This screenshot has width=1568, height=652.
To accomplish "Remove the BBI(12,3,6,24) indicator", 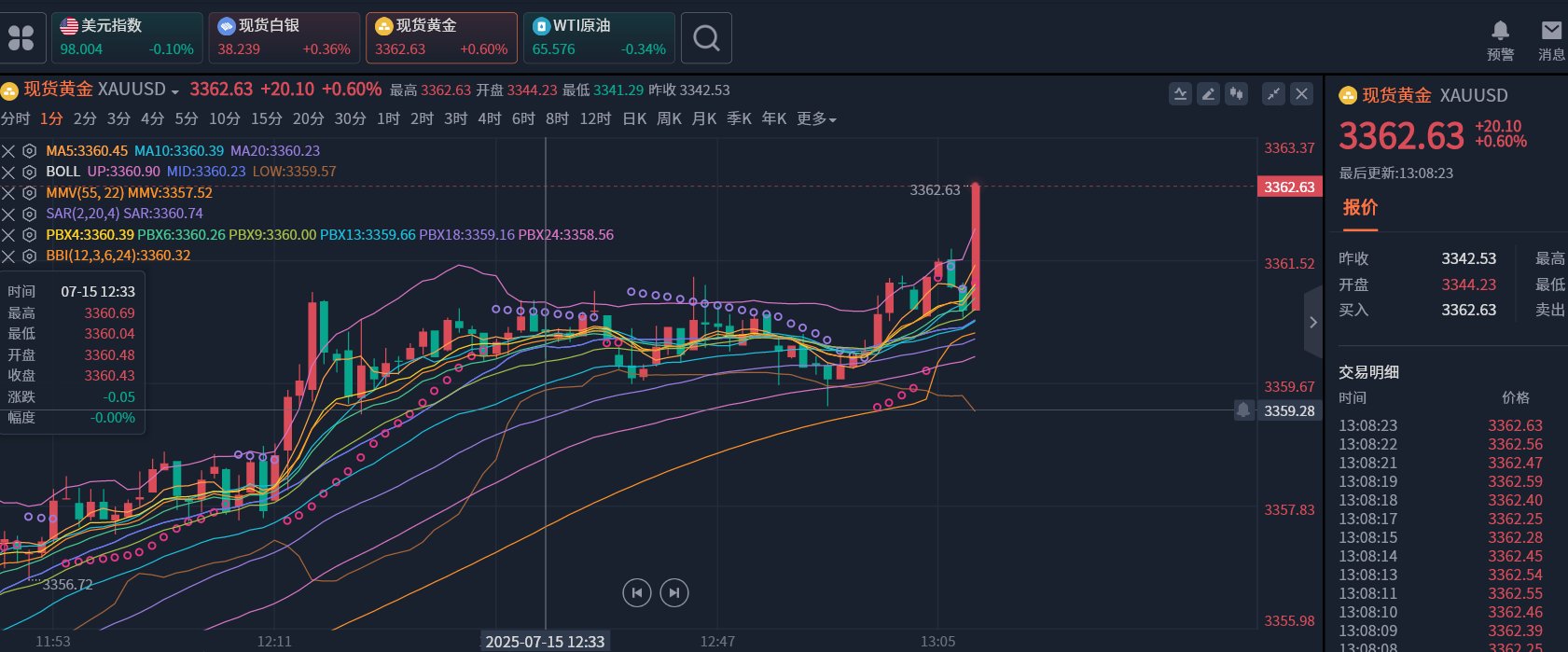I will [x=8, y=256].
